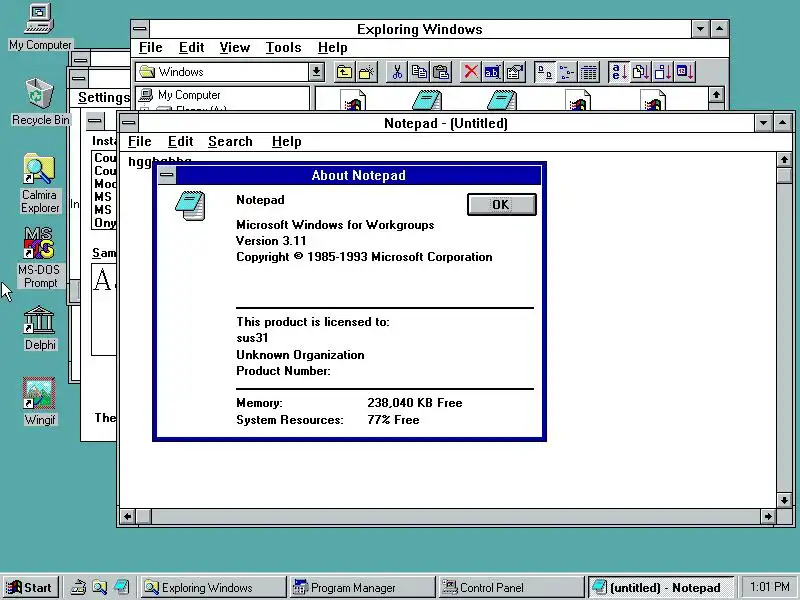Viewport: 800px width, 600px height.
Task: Click the Start button on the taskbar
Action: click(x=30, y=588)
